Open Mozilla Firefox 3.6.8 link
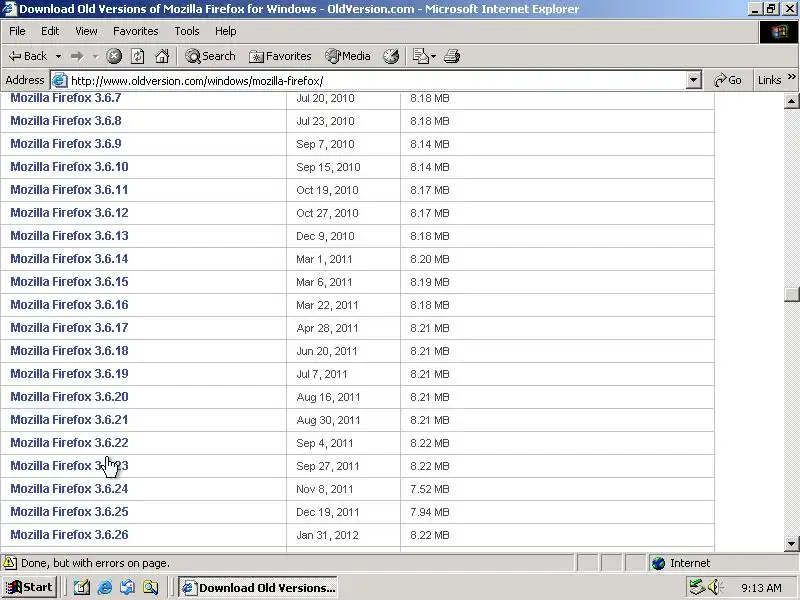 click(x=66, y=121)
